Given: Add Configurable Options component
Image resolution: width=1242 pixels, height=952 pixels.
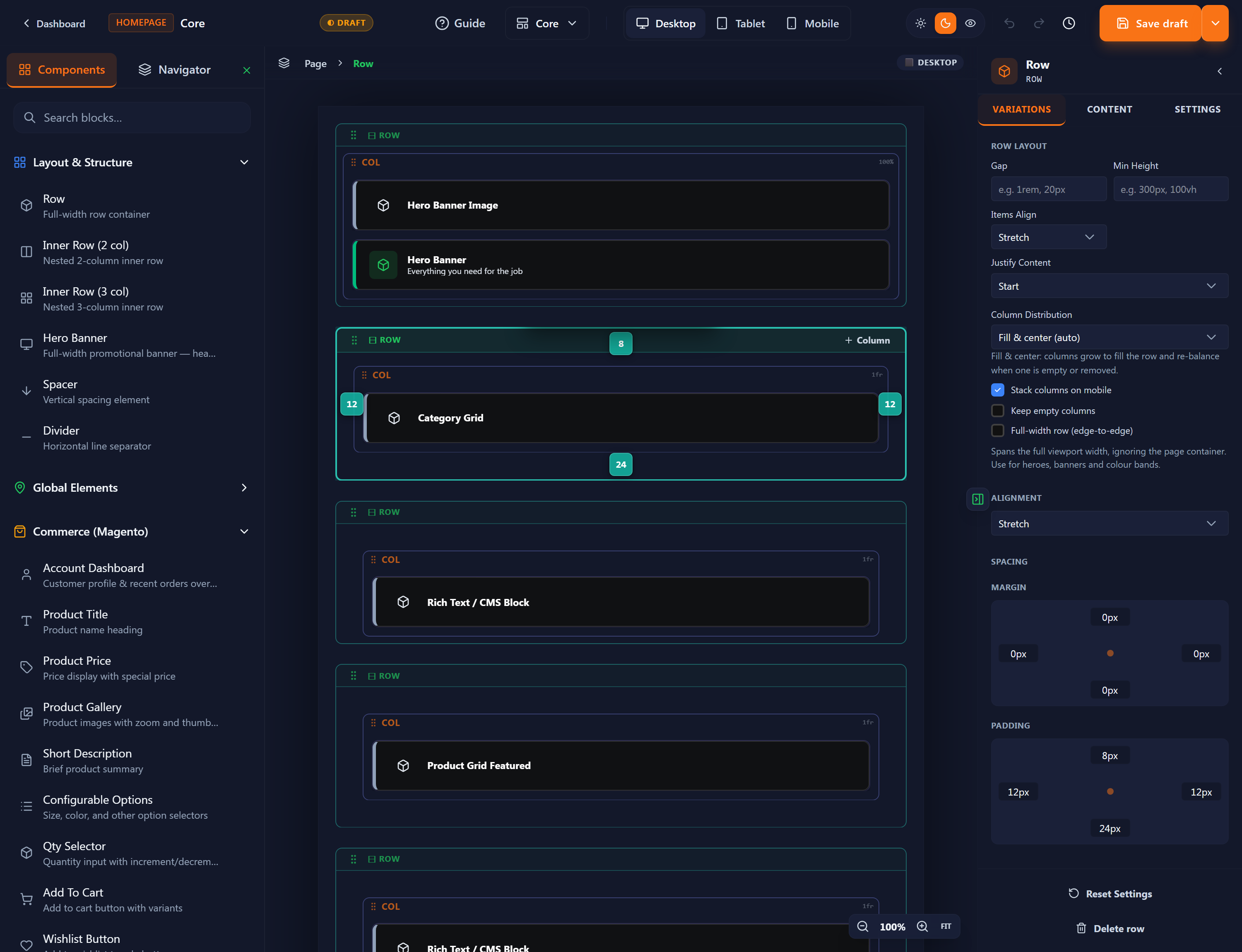Looking at the screenshot, I should tap(132, 807).
